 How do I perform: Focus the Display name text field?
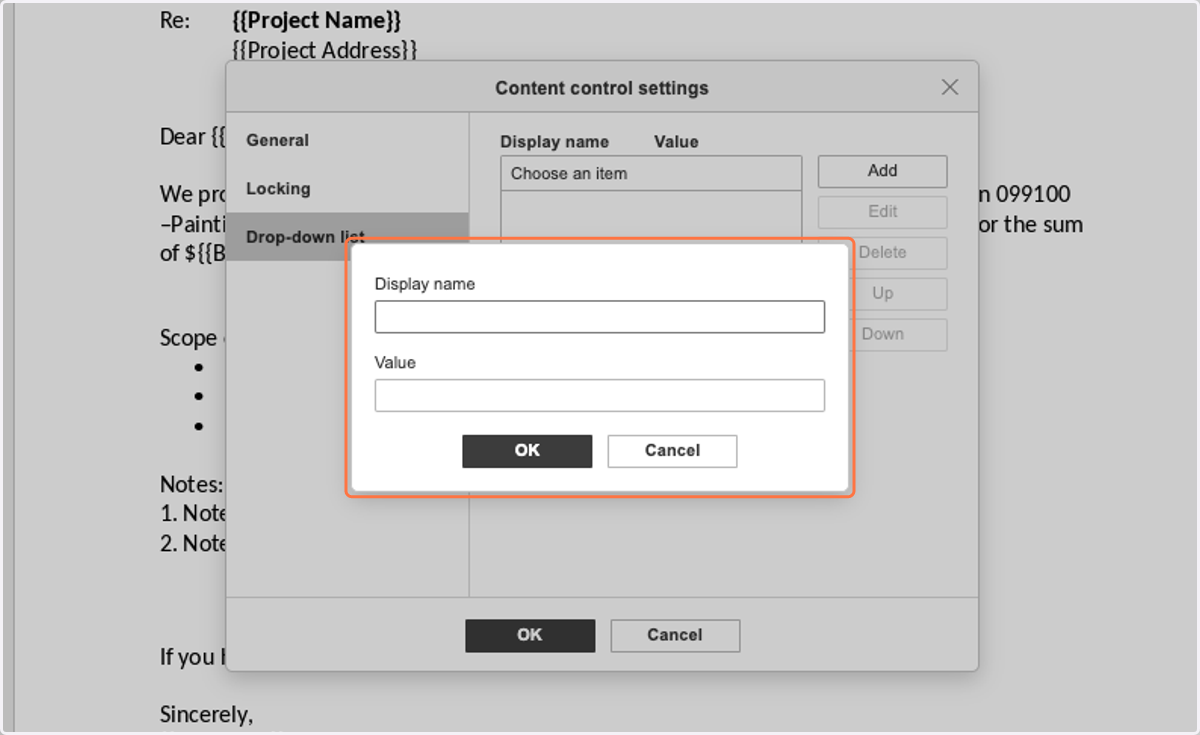(600, 317)
